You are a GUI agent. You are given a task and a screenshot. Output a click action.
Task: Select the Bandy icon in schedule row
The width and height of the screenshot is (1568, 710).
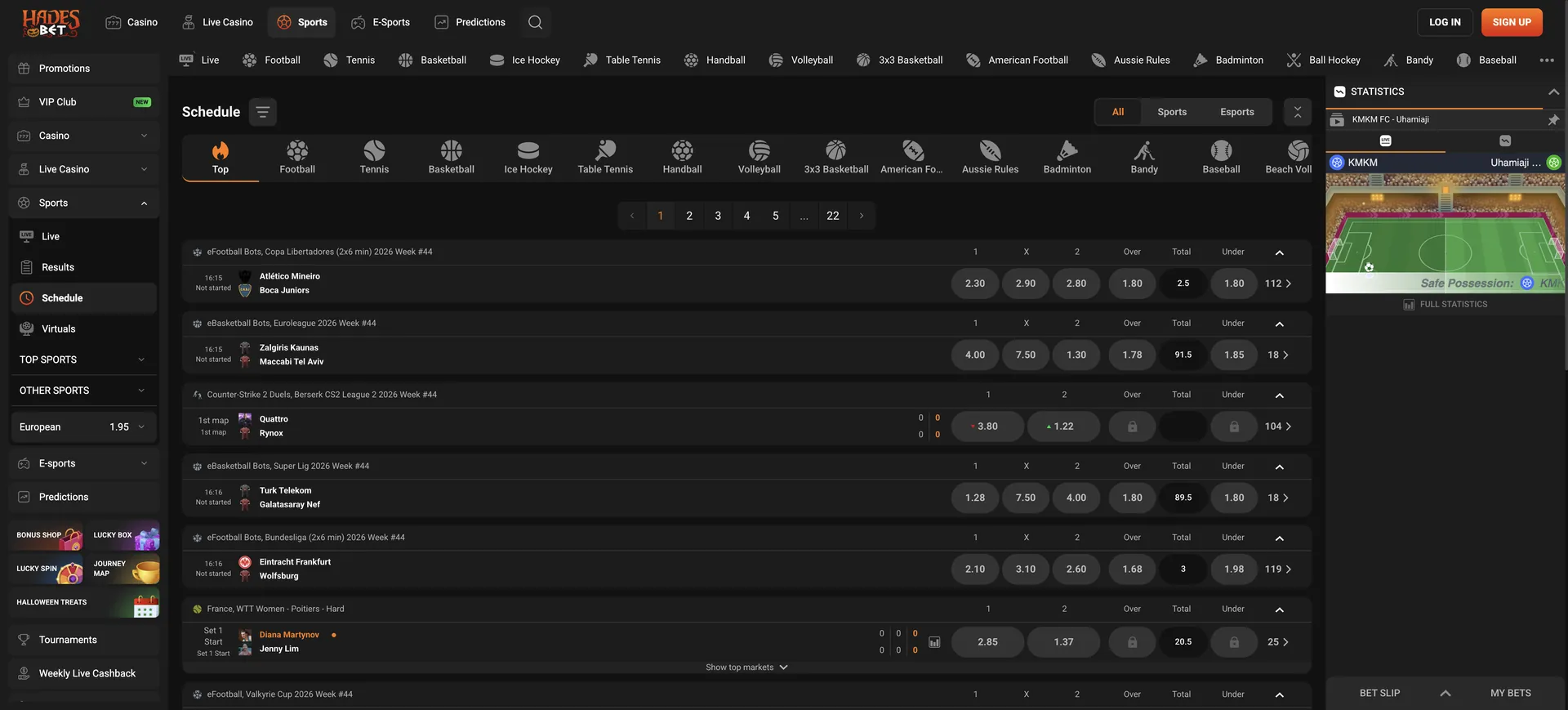coord(1144,150)
